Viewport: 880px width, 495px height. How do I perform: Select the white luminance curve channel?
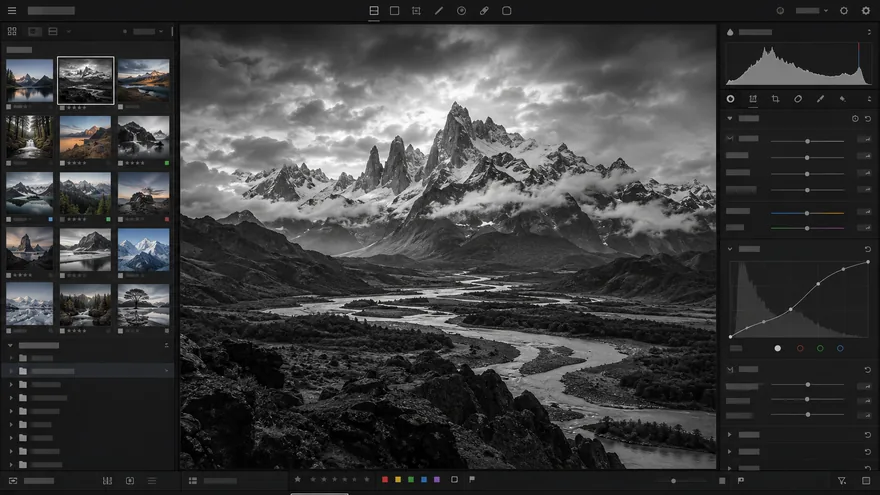click(777, 349)
